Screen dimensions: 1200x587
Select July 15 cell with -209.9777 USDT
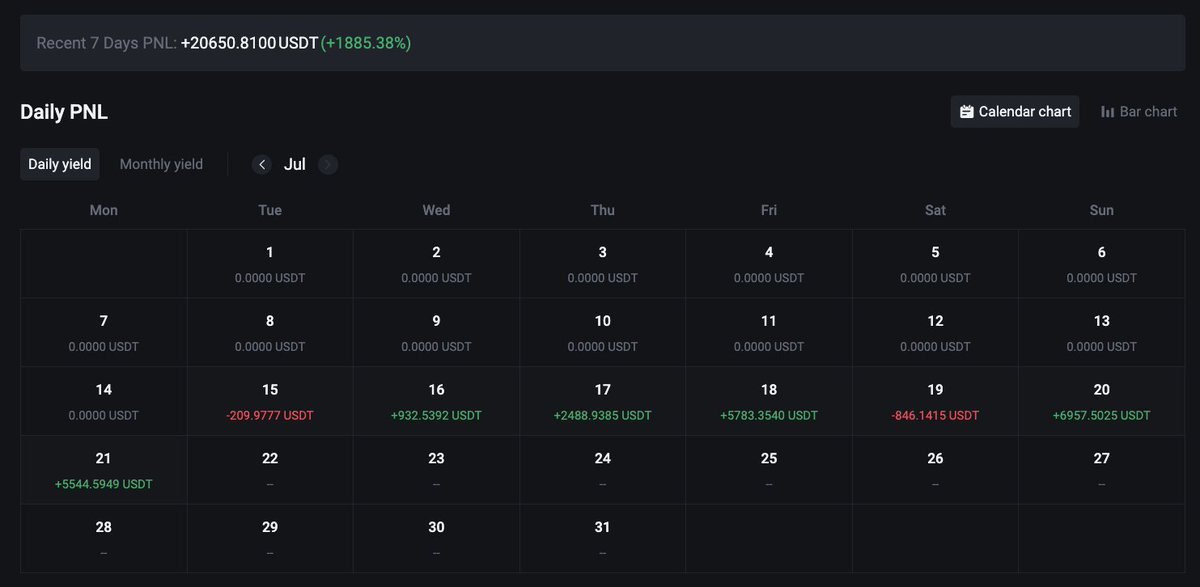(x=270, y=401)
